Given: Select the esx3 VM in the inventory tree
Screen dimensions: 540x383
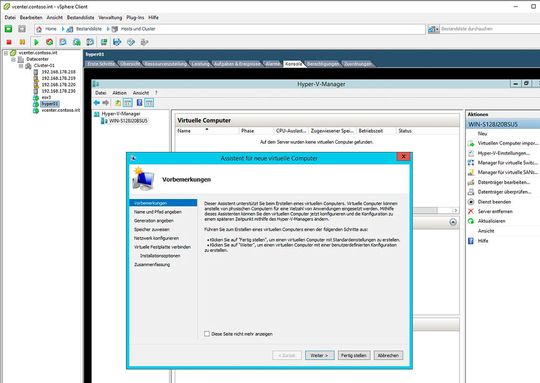Looking at the screenshot, I should click(46, 97).
